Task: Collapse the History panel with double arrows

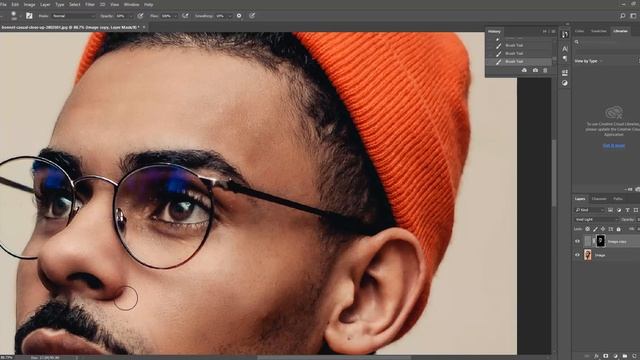Action: click(x=544, y=31)
